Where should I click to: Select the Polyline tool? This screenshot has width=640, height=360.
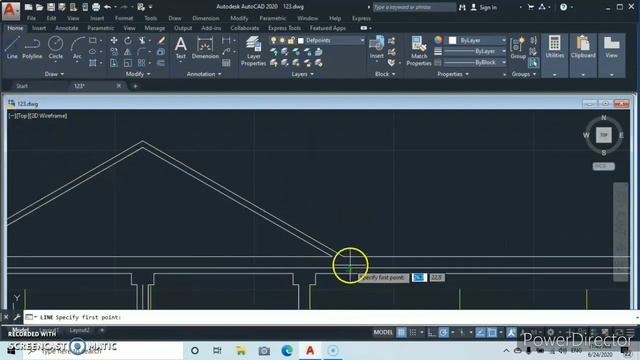[x=32, y=48]
